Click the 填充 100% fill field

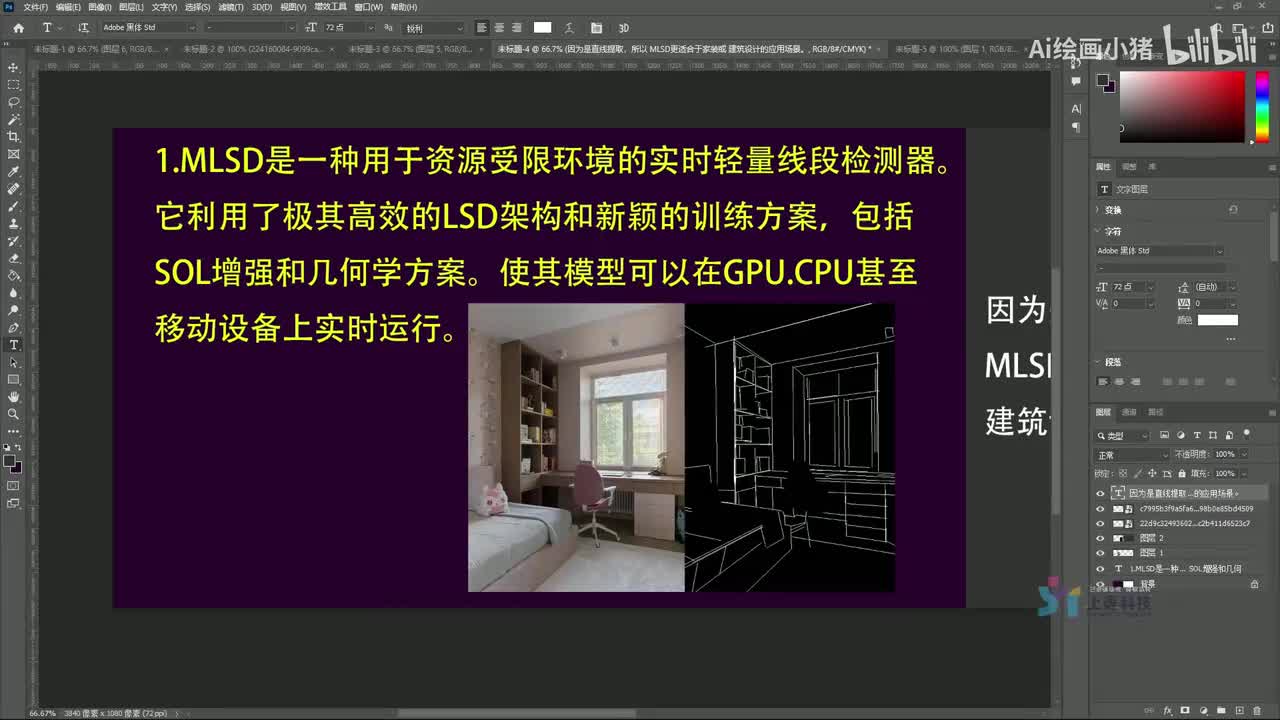[1225, 473]
